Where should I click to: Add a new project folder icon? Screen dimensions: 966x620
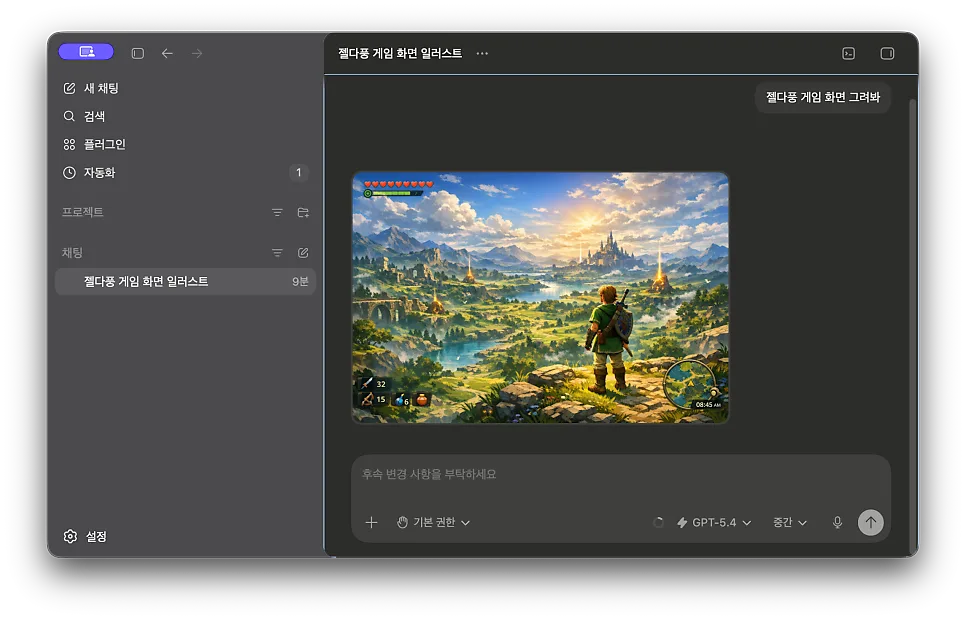pos(303,213)
